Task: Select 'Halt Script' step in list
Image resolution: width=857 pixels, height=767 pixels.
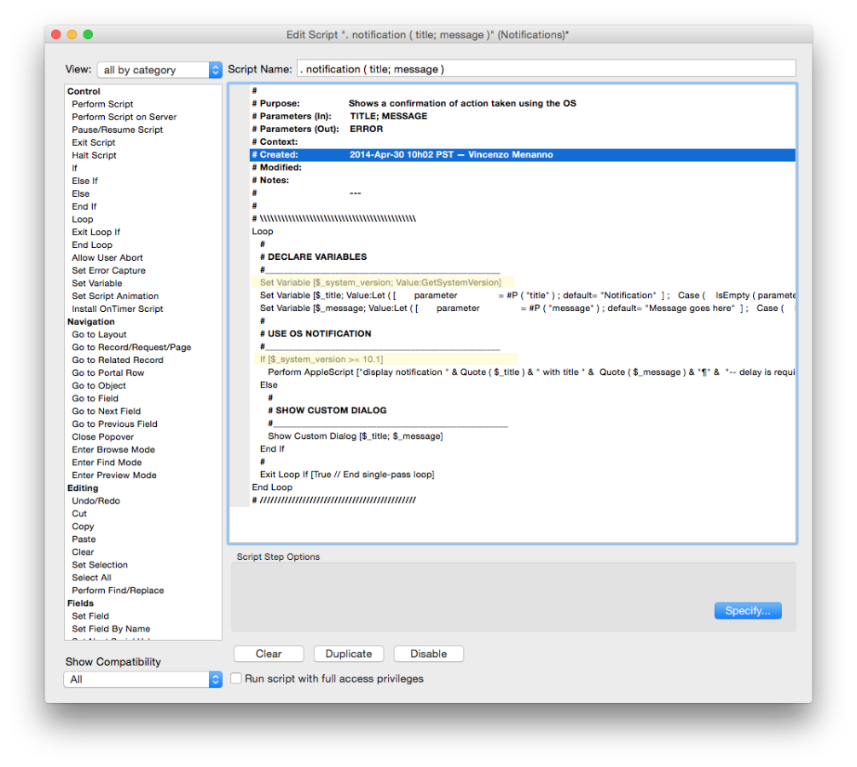Action: click(94, 155)
